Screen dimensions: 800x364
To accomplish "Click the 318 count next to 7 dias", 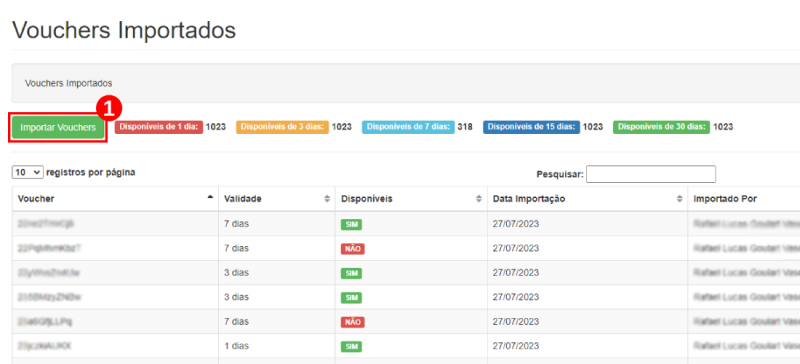I will pos(465,127).
